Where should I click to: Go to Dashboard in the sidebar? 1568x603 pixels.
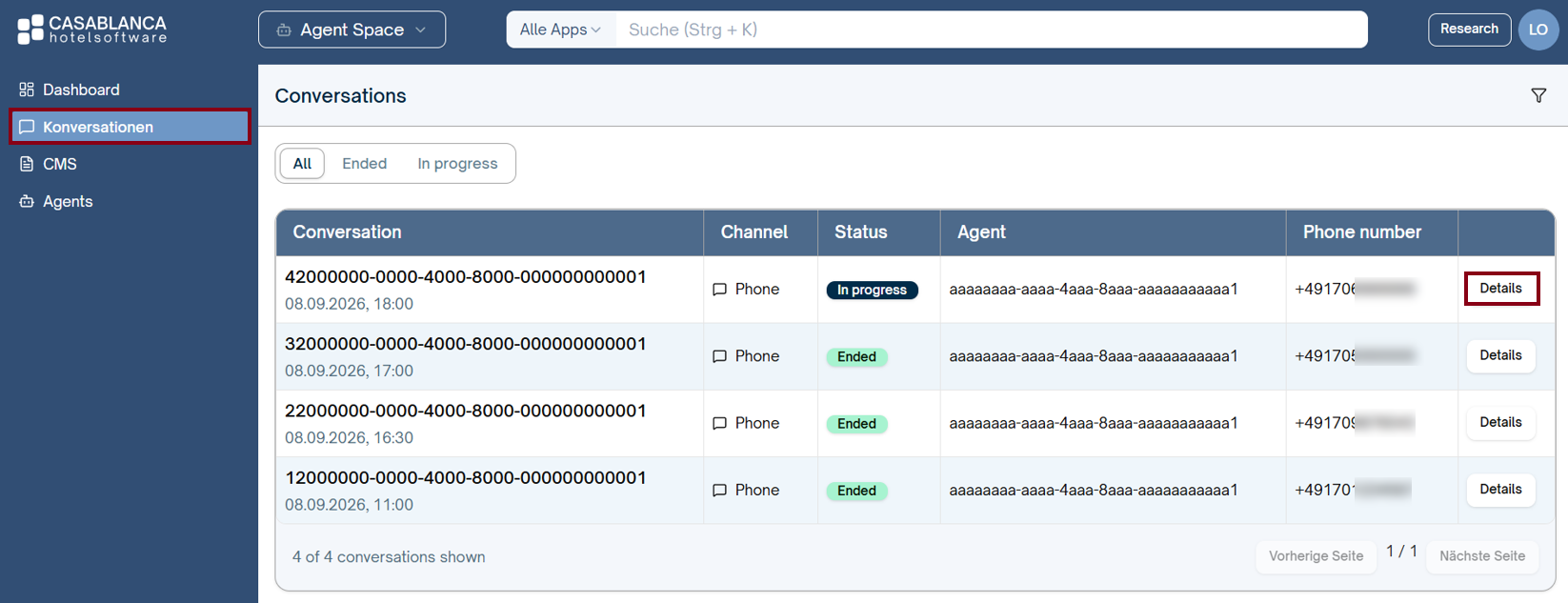(x=130, y=90)
